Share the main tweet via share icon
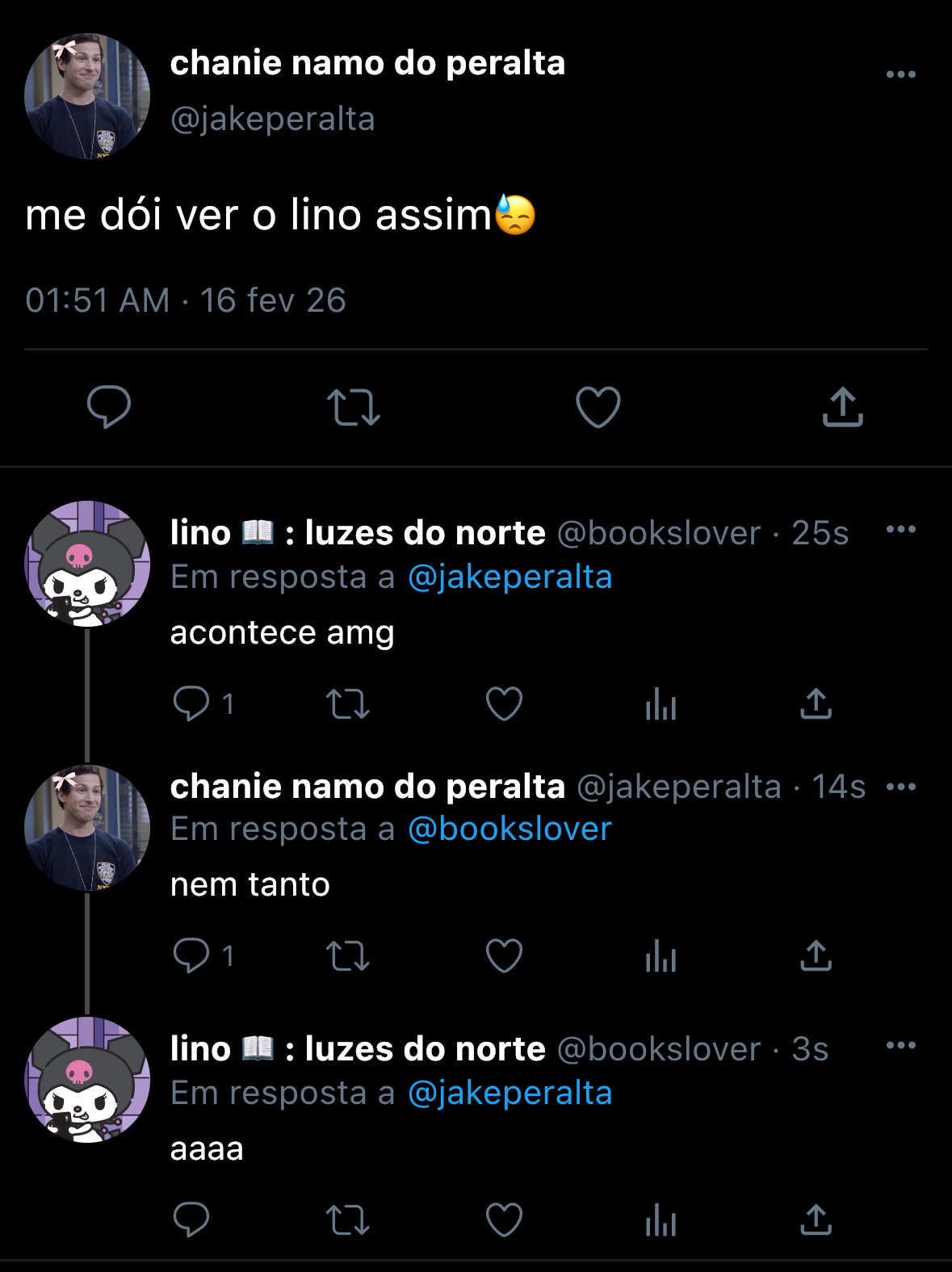 click(x=843, y=406)
